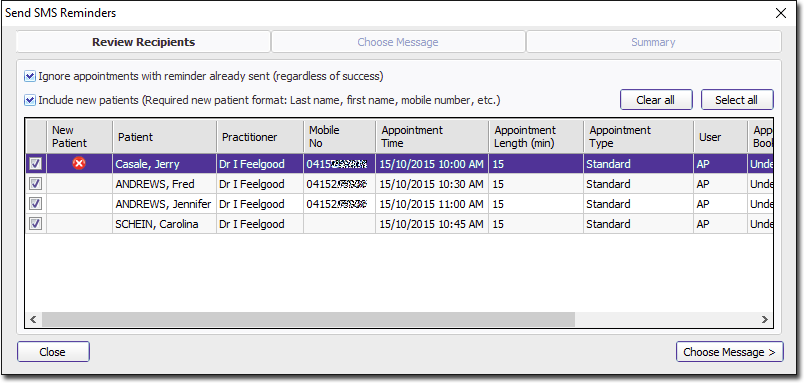Viewport: 804px width, 383px height.
Task: Uncheck the checkbox for Casale, Jerry row
Action: pyautogui.click(x=35, y=164)
